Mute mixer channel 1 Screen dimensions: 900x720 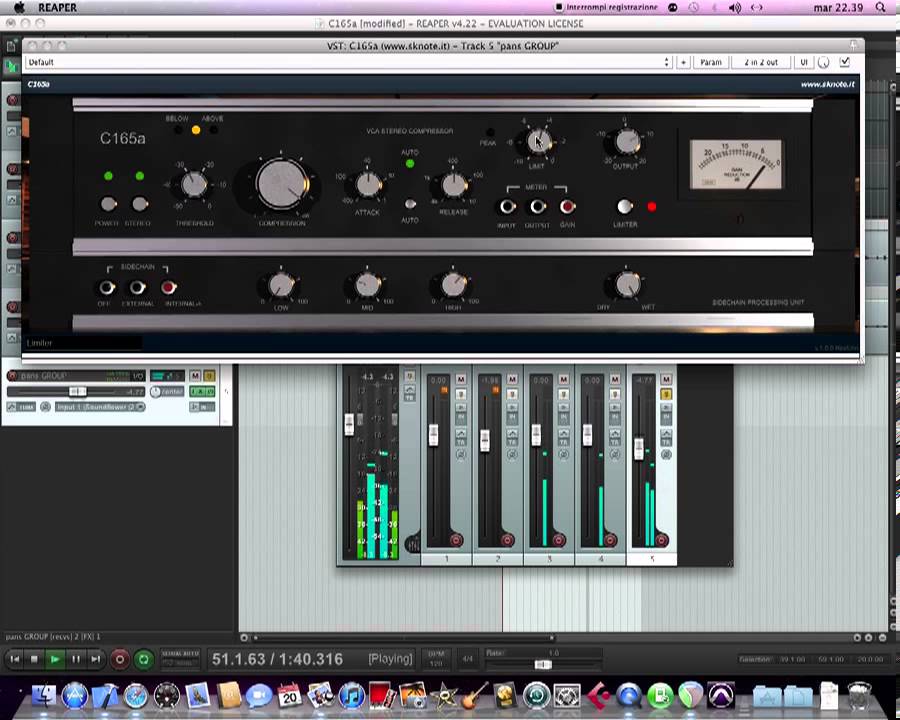(460, 380)
